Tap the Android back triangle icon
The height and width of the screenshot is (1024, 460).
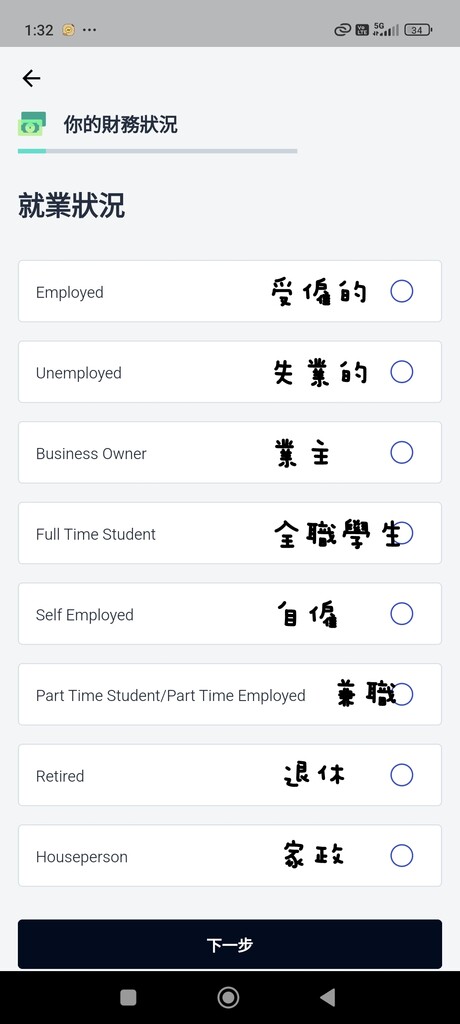327,997
